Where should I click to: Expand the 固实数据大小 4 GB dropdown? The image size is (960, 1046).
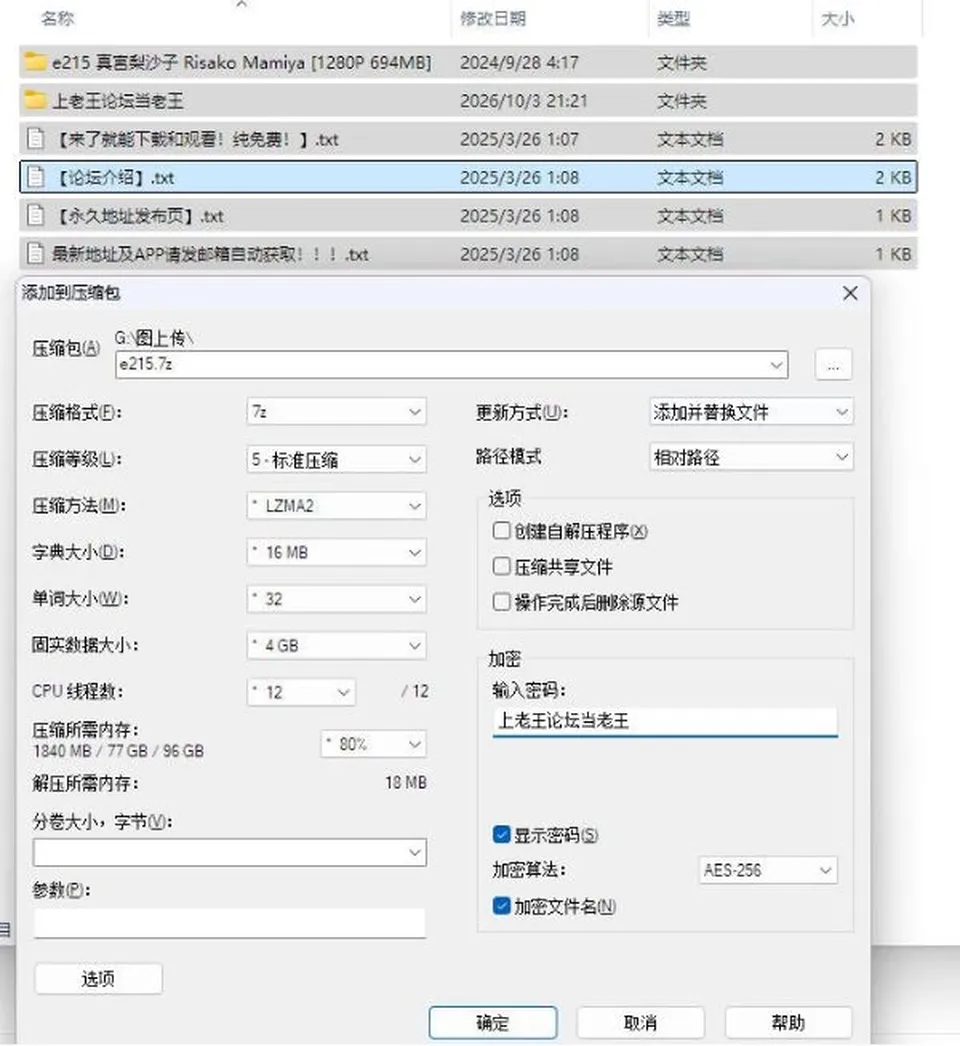[336, 646]
